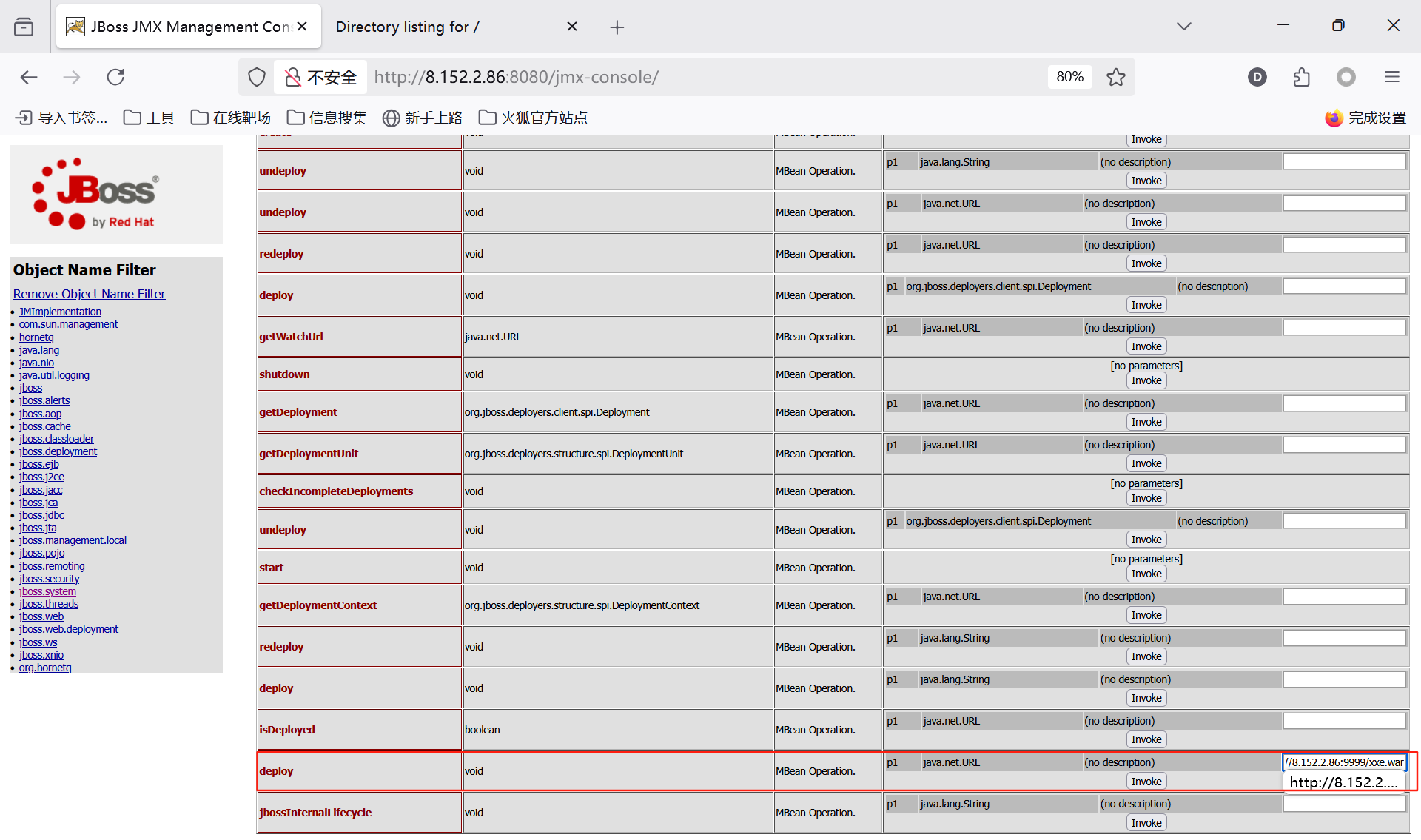Click the isDeployed p1 parameter field
This screenshot has width=1421, height=840.
point(1345,721)
